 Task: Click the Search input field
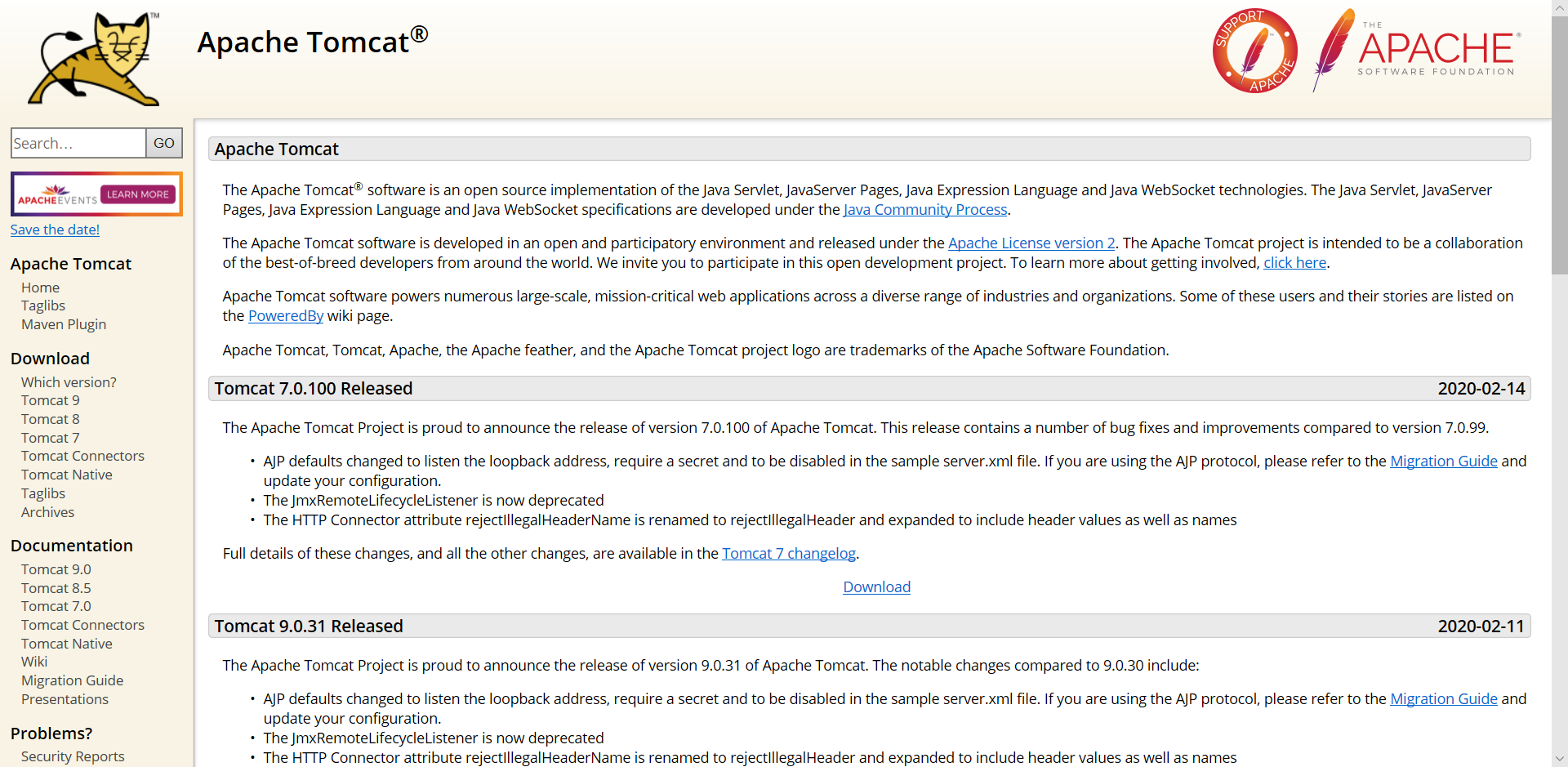click(78, 143)
